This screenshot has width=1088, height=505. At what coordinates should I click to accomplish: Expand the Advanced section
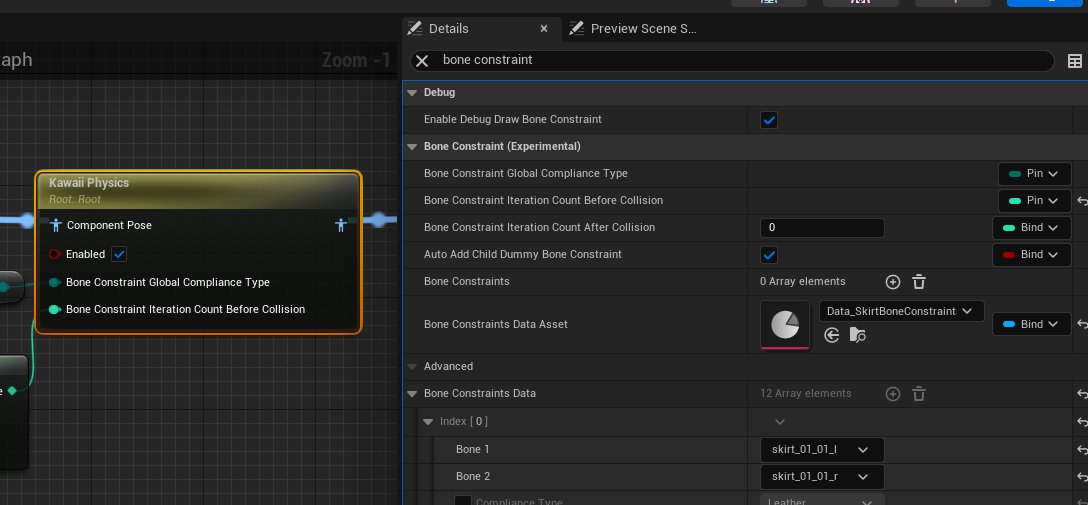412,367
